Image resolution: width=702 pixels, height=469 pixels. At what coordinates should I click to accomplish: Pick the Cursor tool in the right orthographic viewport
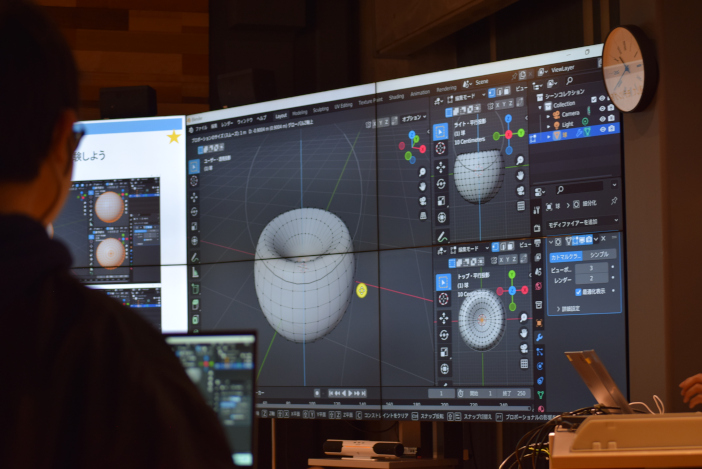pyautogui.click(x=441, y=148)
